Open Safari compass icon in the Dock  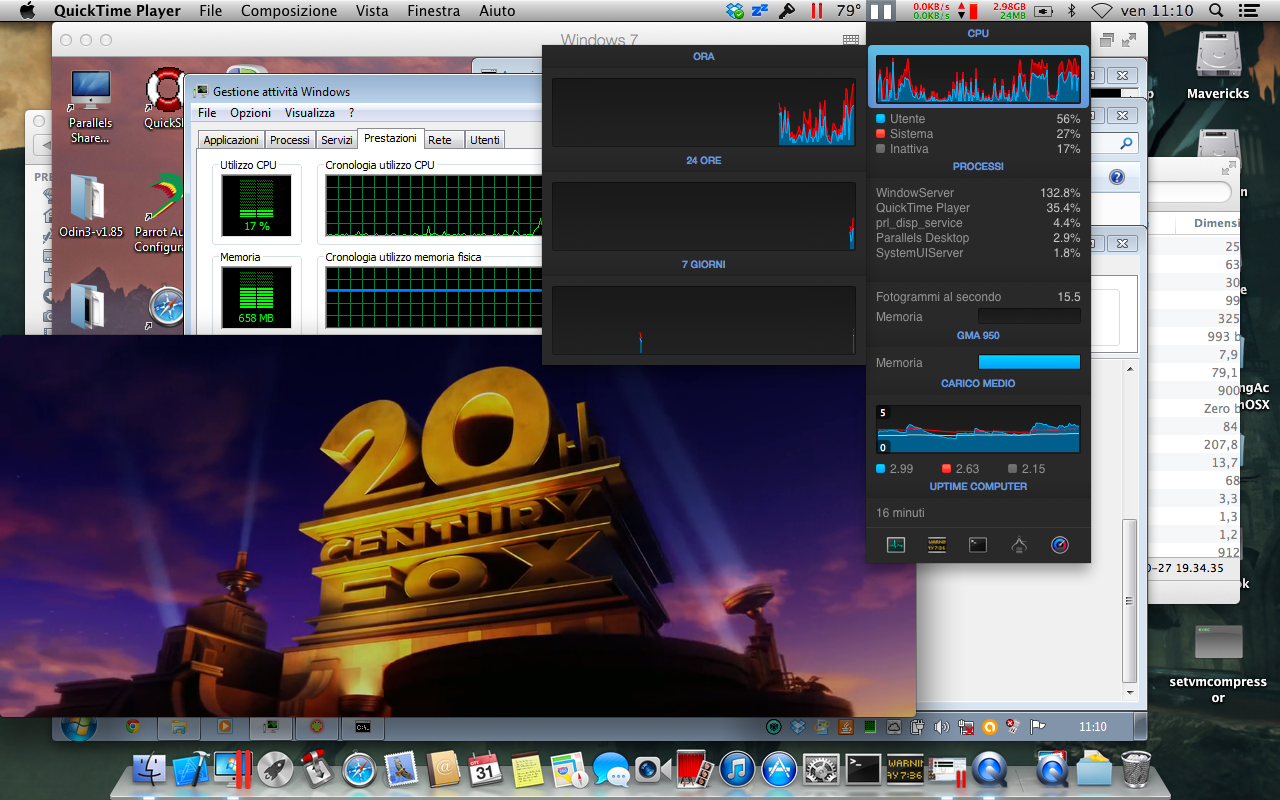(x=359, y=768)
